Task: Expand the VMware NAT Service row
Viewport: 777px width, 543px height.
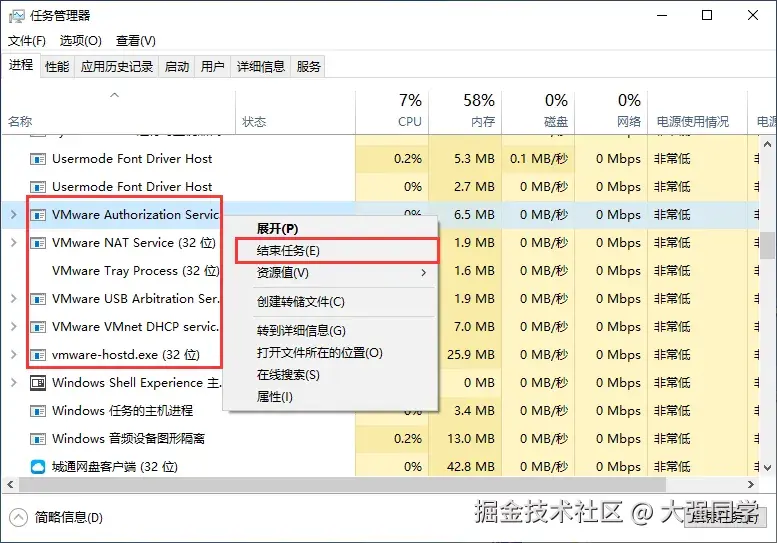Action: [13, 243]
